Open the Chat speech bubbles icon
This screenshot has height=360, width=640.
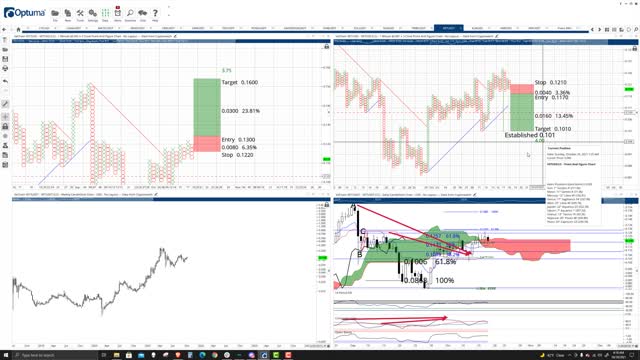click(142, 13)
